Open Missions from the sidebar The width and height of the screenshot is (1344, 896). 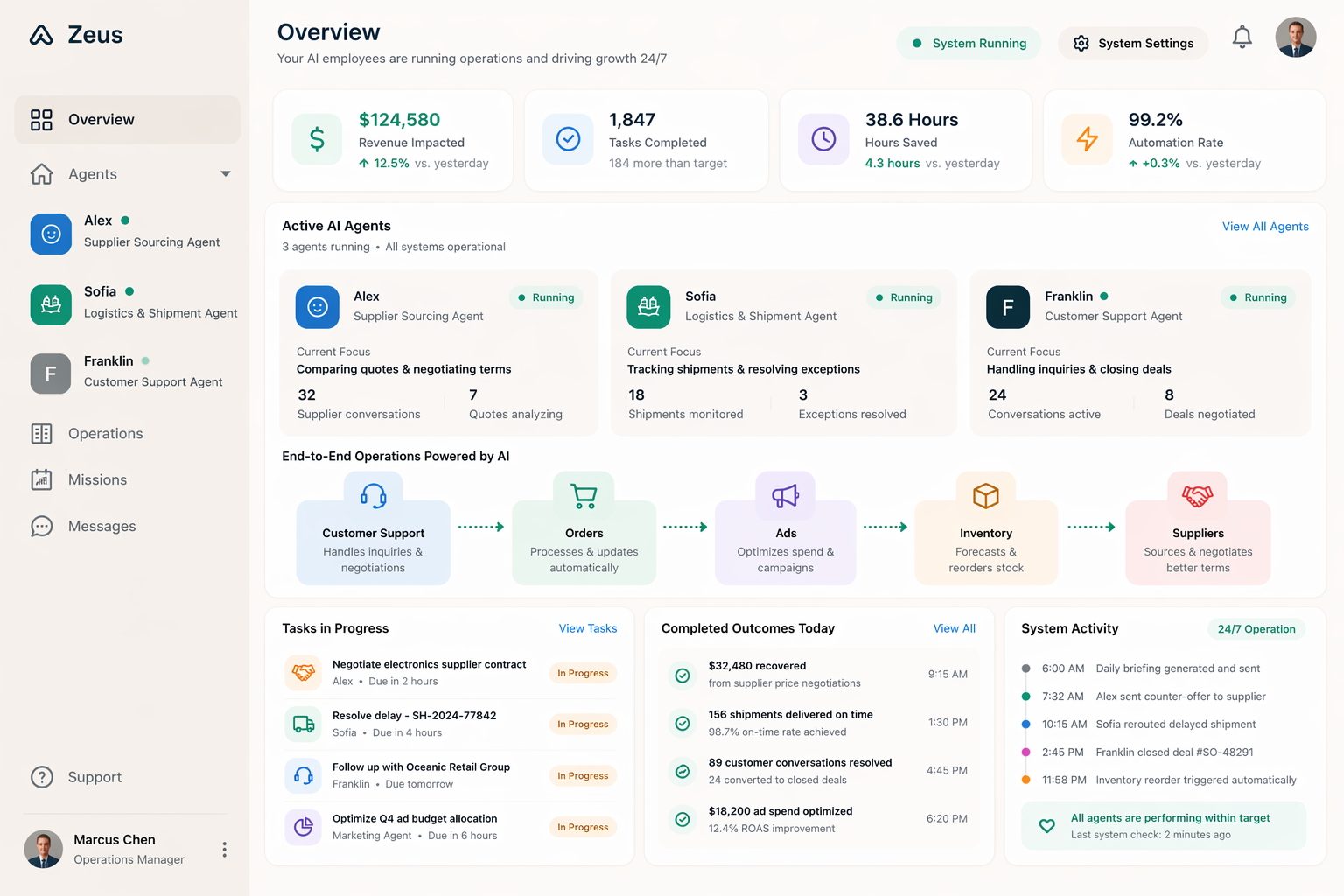click(97, 480)
